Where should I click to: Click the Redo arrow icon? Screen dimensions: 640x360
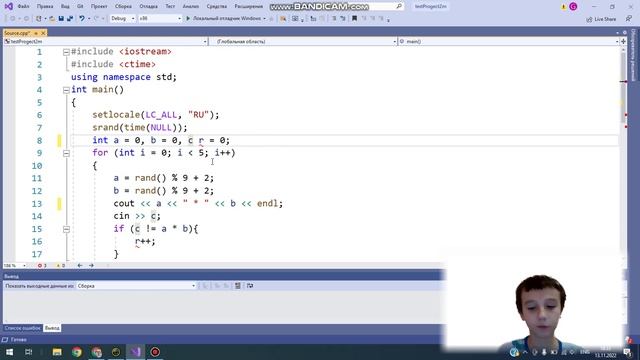[x=96, y=19]
